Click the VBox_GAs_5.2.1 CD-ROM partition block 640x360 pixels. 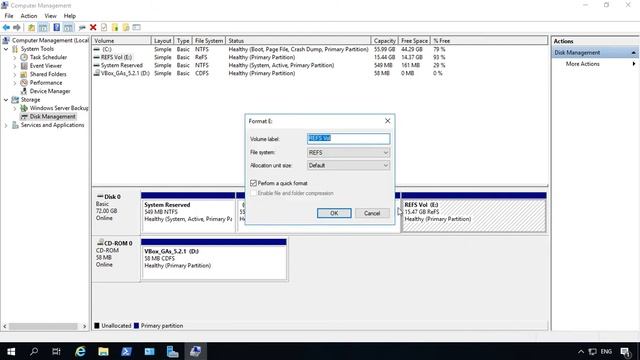coord(213,259)
